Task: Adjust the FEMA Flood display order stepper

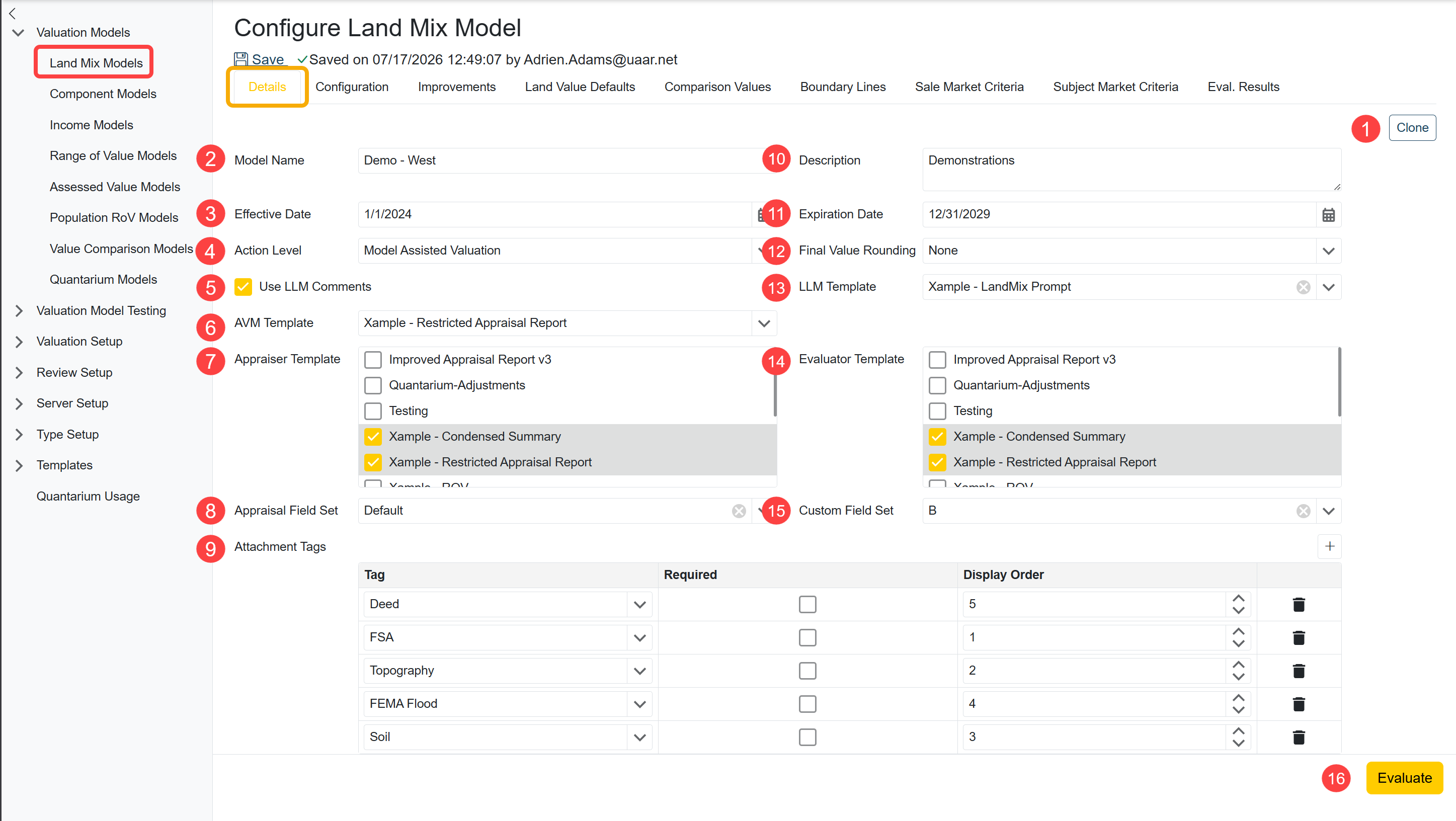Action: (x=1238, y=704)
